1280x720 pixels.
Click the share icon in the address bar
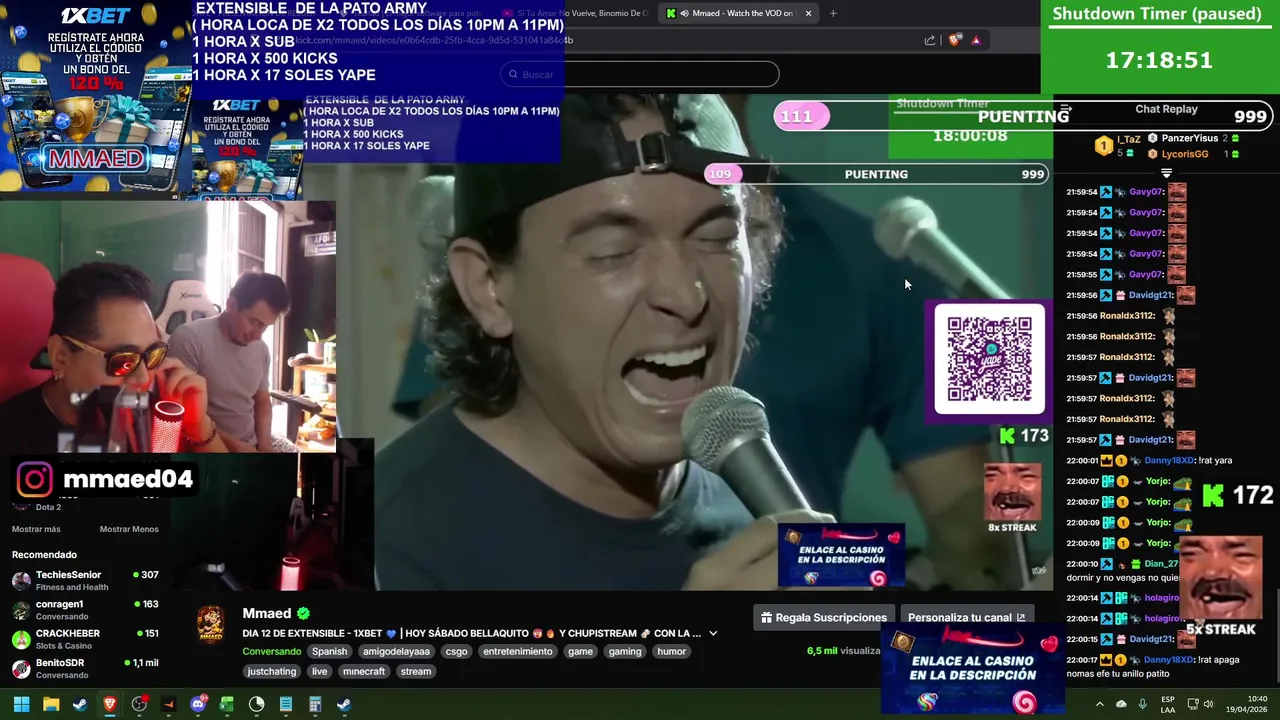(x=930, y=40)
